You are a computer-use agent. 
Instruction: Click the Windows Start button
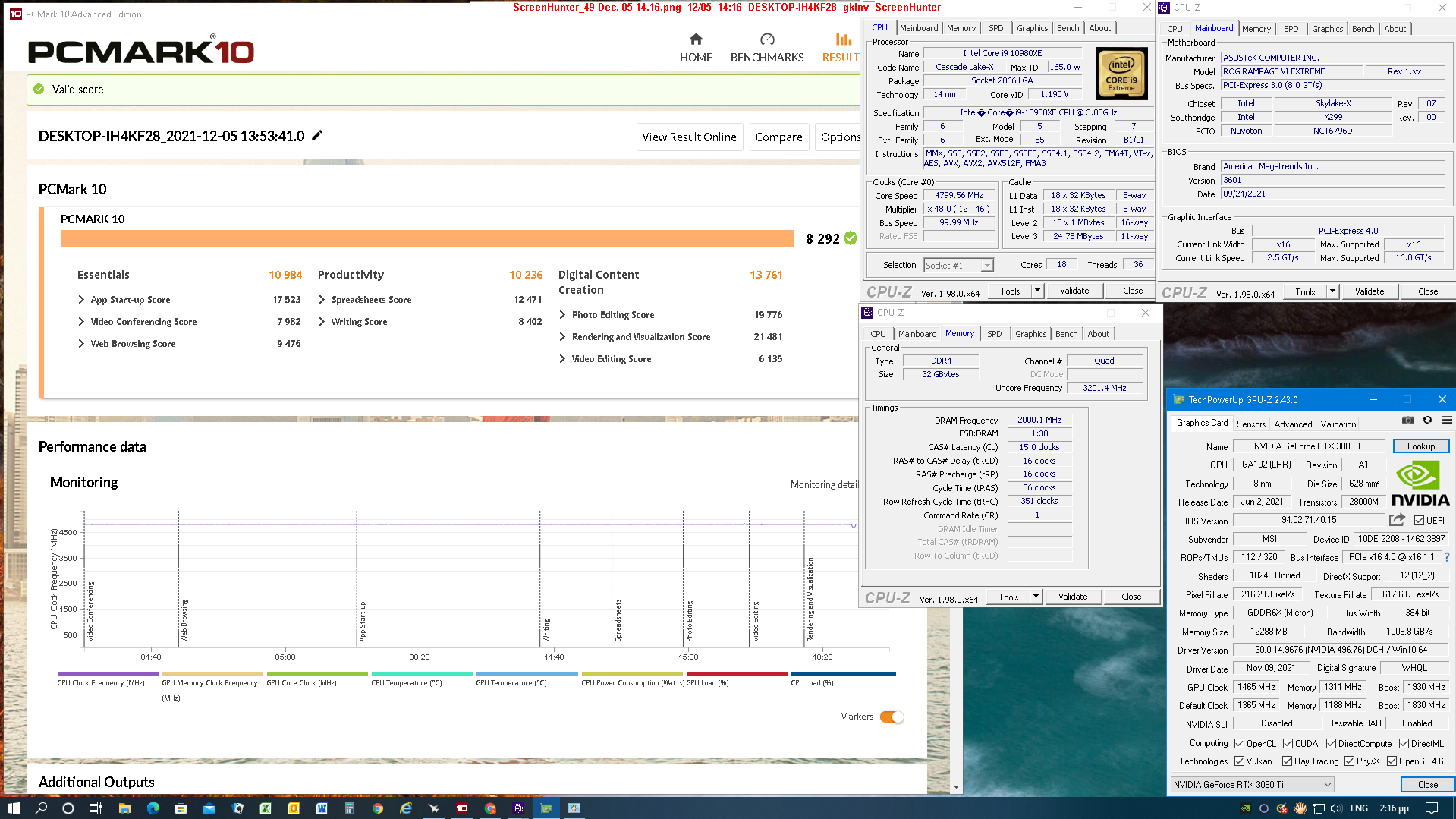point(13,808)
